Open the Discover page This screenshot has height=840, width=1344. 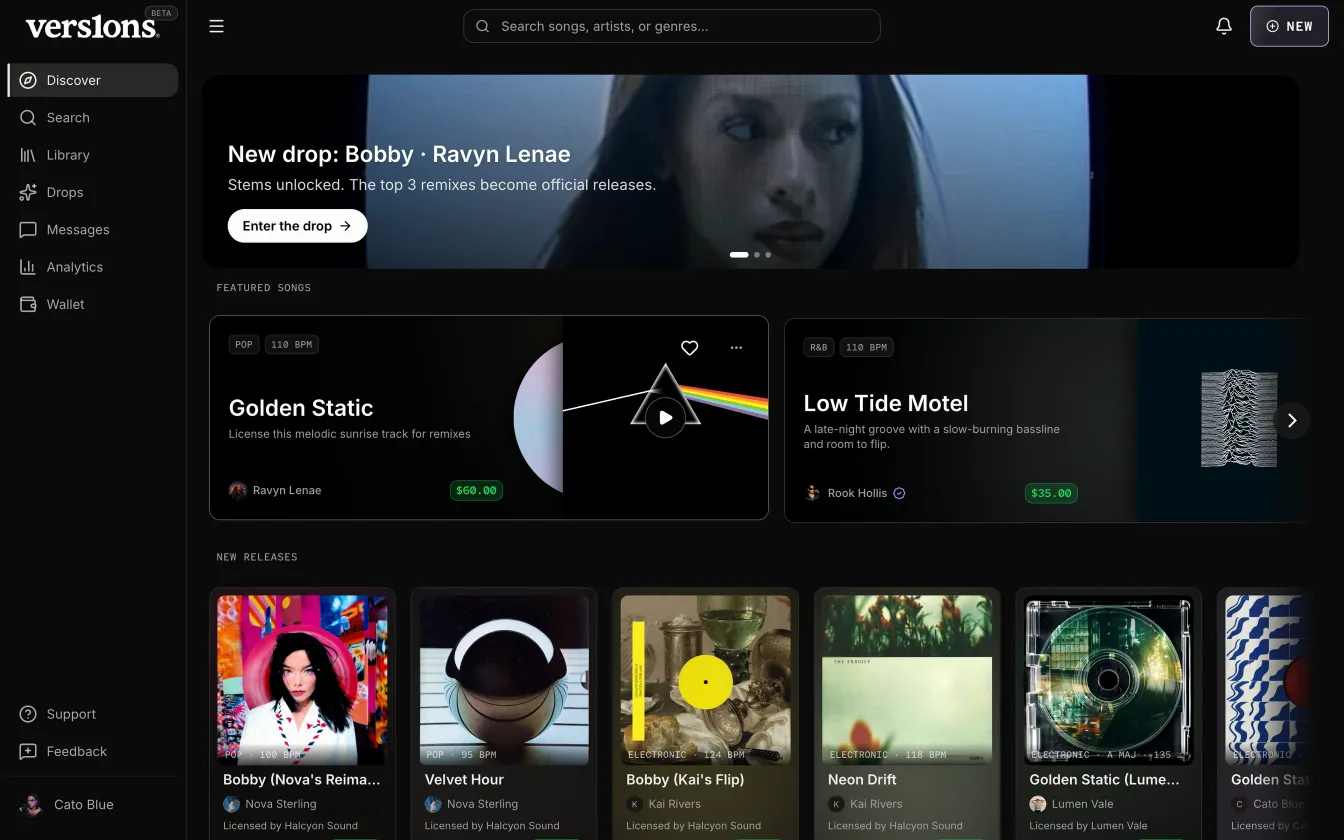(93, 80)
